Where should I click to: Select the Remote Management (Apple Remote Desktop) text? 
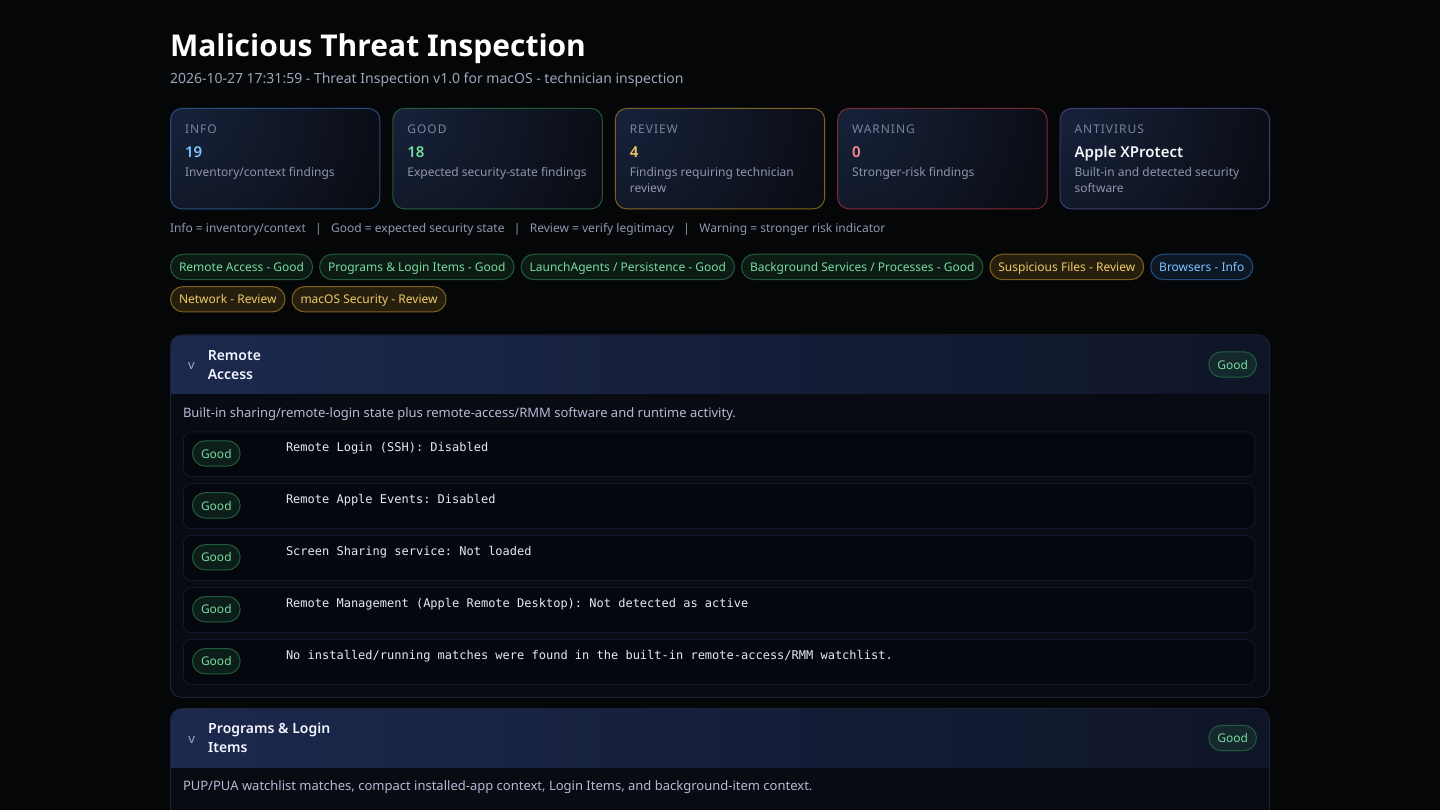(x=517, y=603)
